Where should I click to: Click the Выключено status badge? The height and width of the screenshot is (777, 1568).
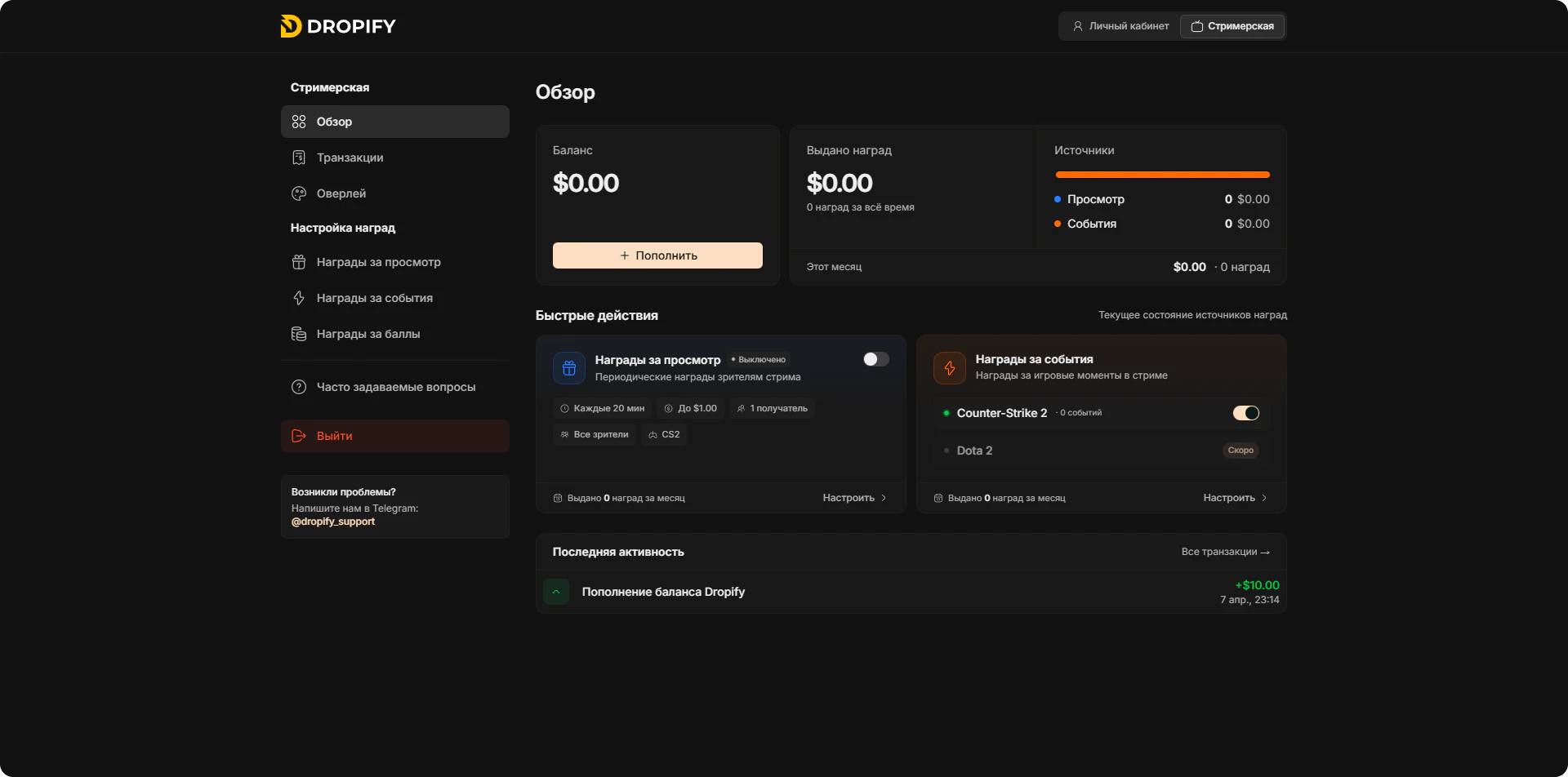coord(759,359)
